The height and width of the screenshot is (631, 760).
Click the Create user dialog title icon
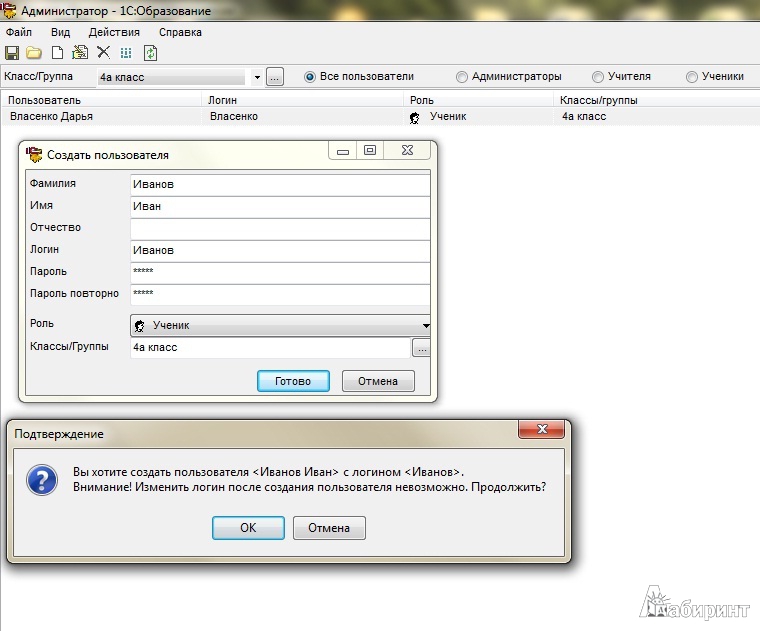34,155
